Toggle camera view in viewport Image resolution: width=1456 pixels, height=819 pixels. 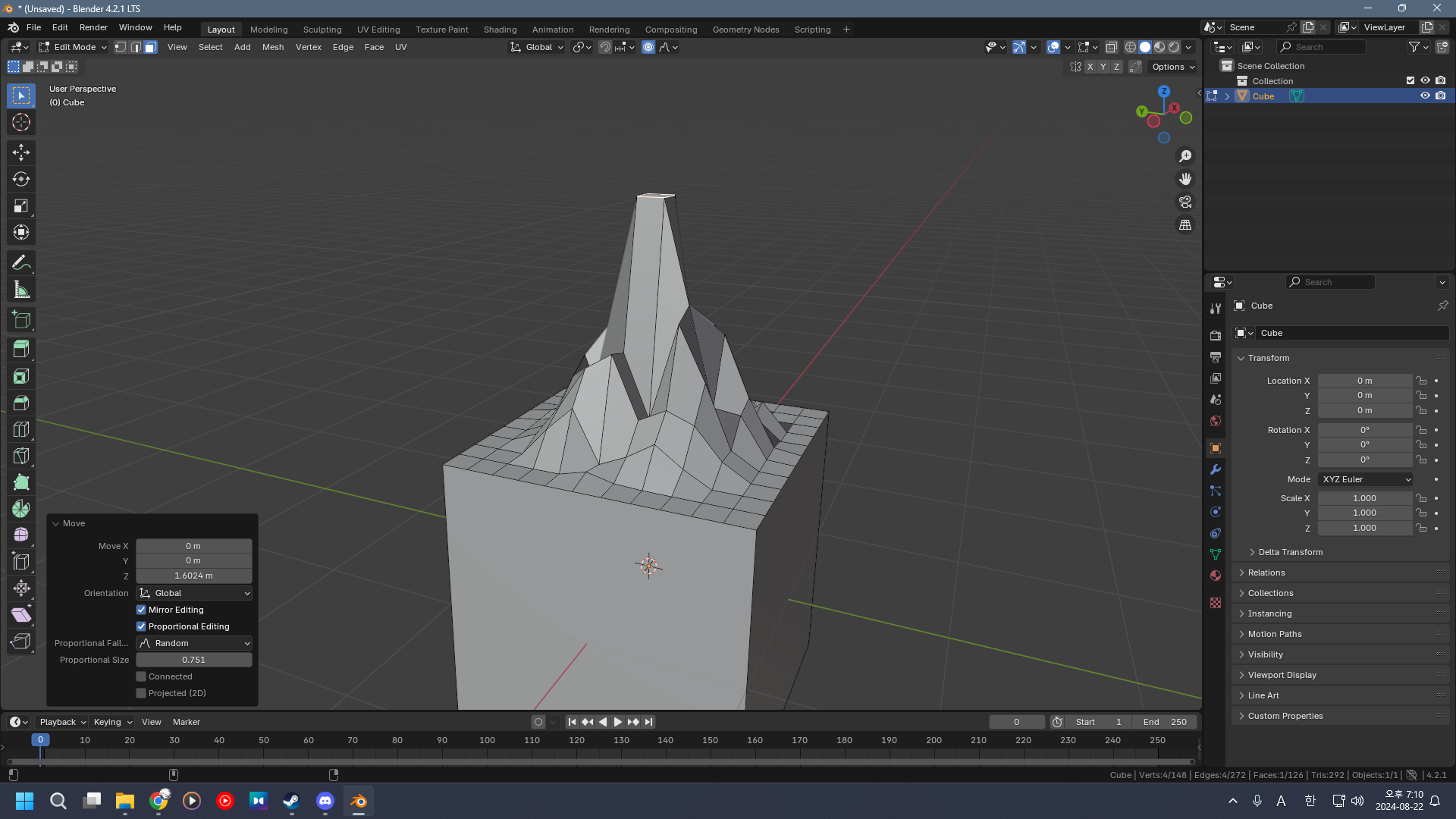[1185, 202]
